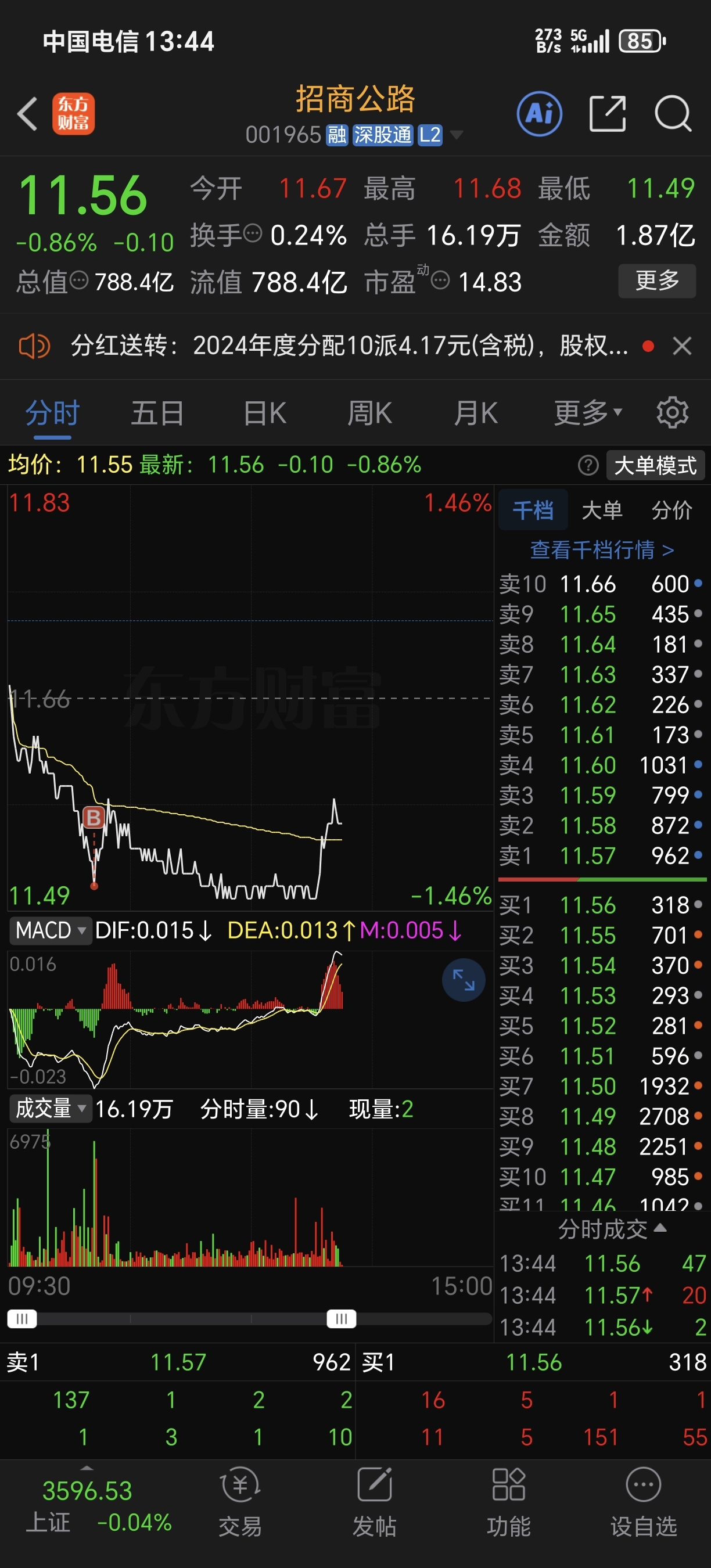Screen dimensions: 711x1568
Task: Select 买9 row with 2251 volume
Action: pyautogui.click(x=601, y=1147)
